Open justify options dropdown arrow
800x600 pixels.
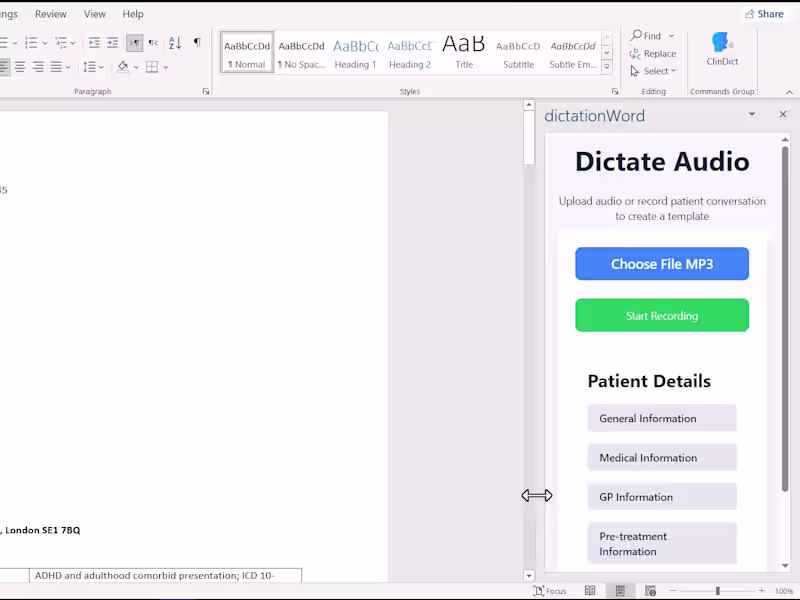[68, 67]
